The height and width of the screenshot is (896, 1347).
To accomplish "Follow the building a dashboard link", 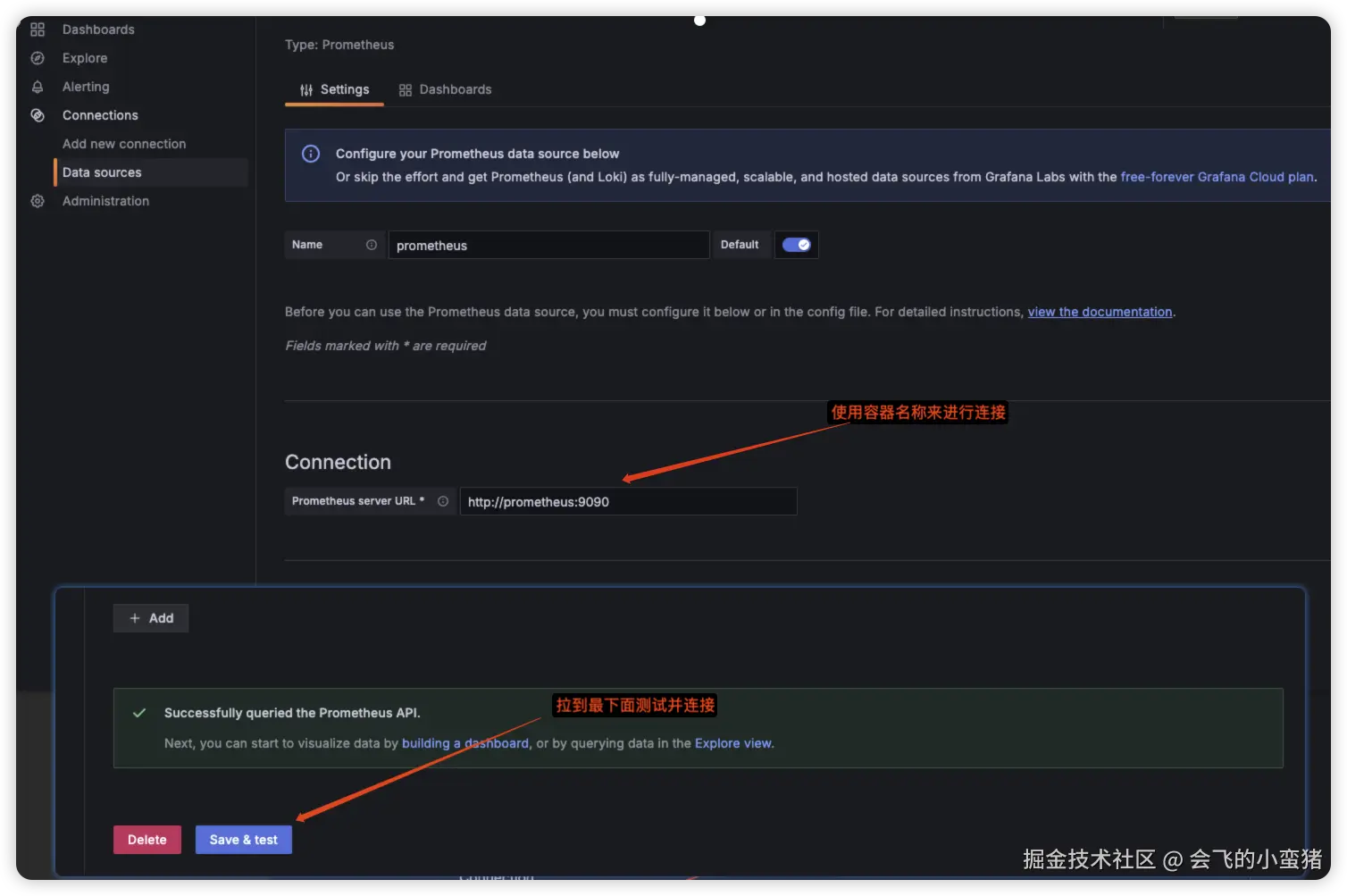I will [x=465, y=743].
